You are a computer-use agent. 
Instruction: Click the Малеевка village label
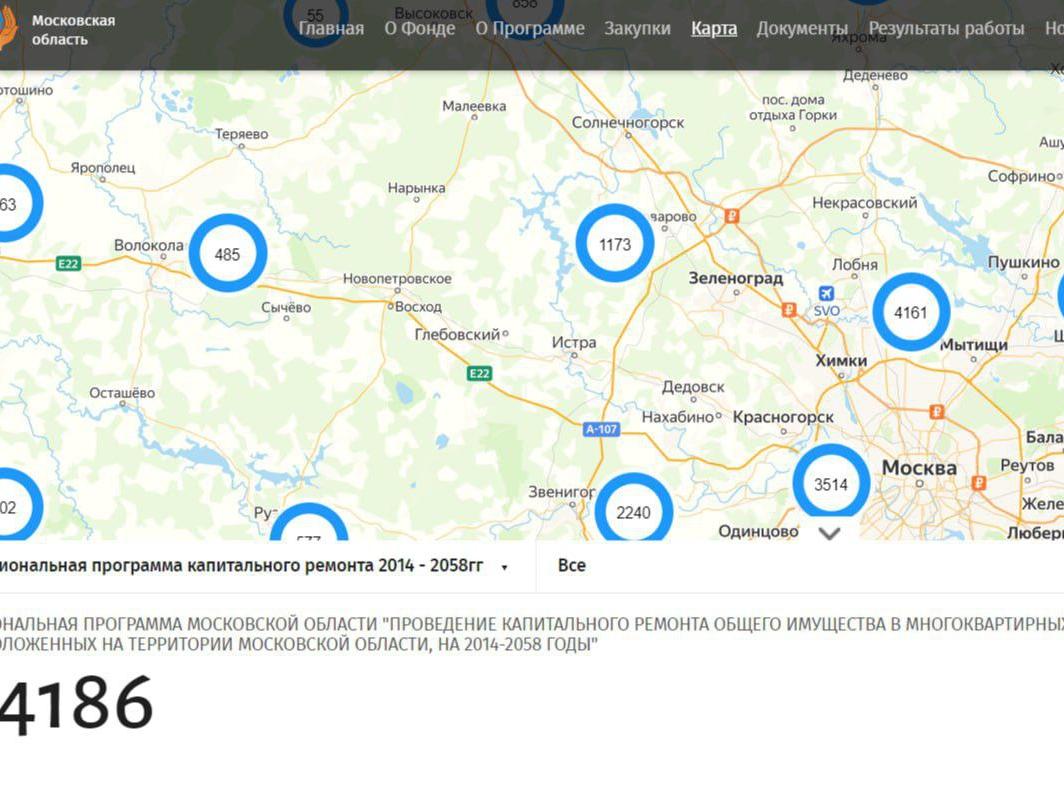tap(474, 106)
